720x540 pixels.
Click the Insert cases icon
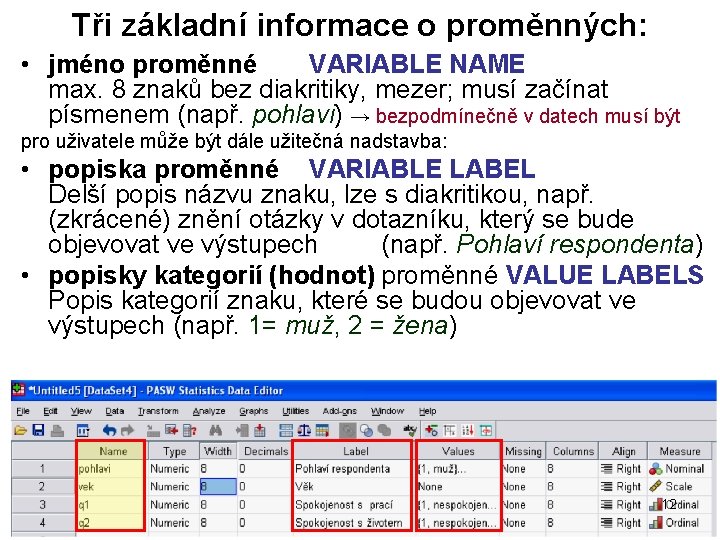(242, 431)
